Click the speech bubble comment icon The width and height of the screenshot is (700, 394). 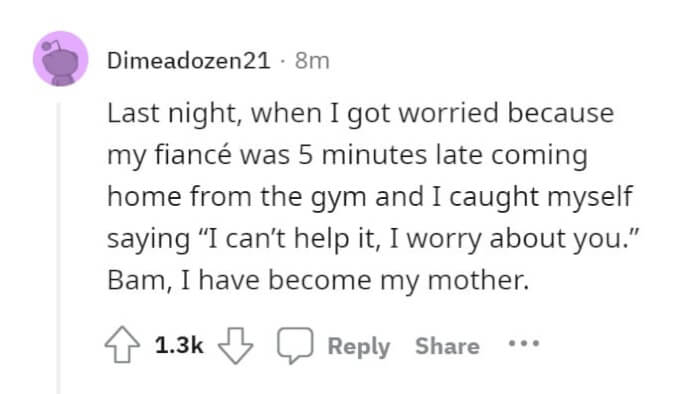[x=295, y=345]
